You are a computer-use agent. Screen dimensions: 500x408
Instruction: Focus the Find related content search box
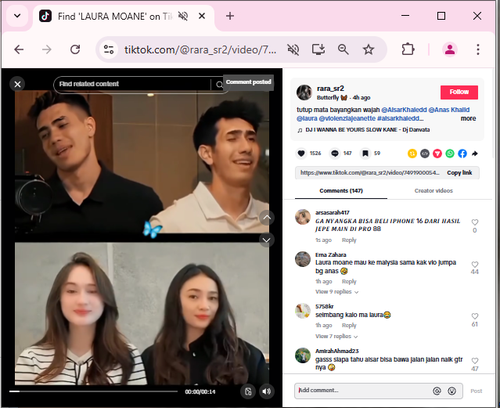tap(133, 84)
